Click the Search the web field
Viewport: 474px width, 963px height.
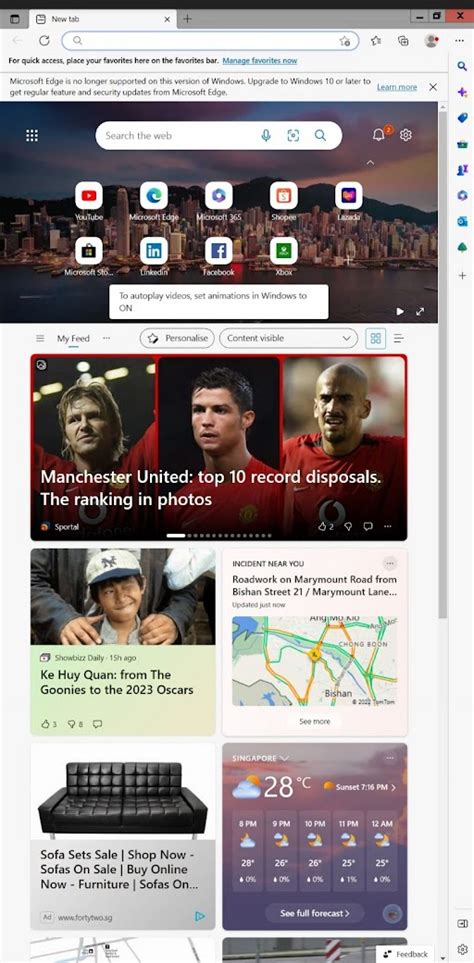178,136
